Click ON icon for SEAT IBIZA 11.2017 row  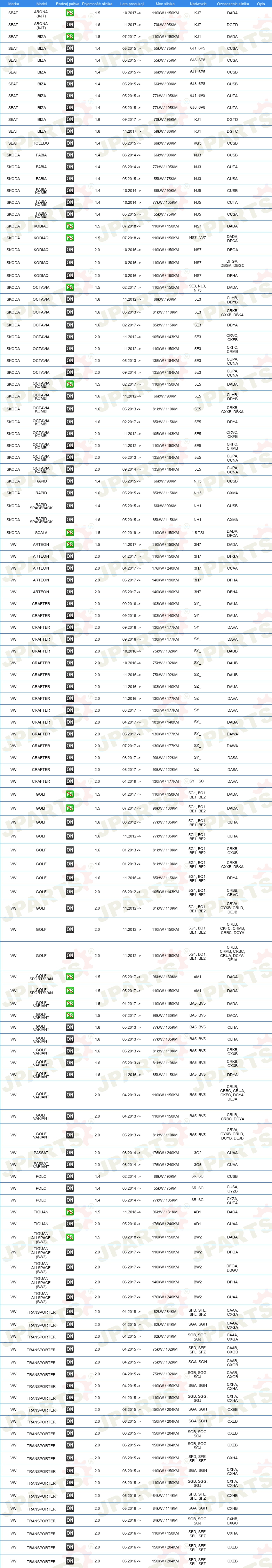(x=70, y=131)
